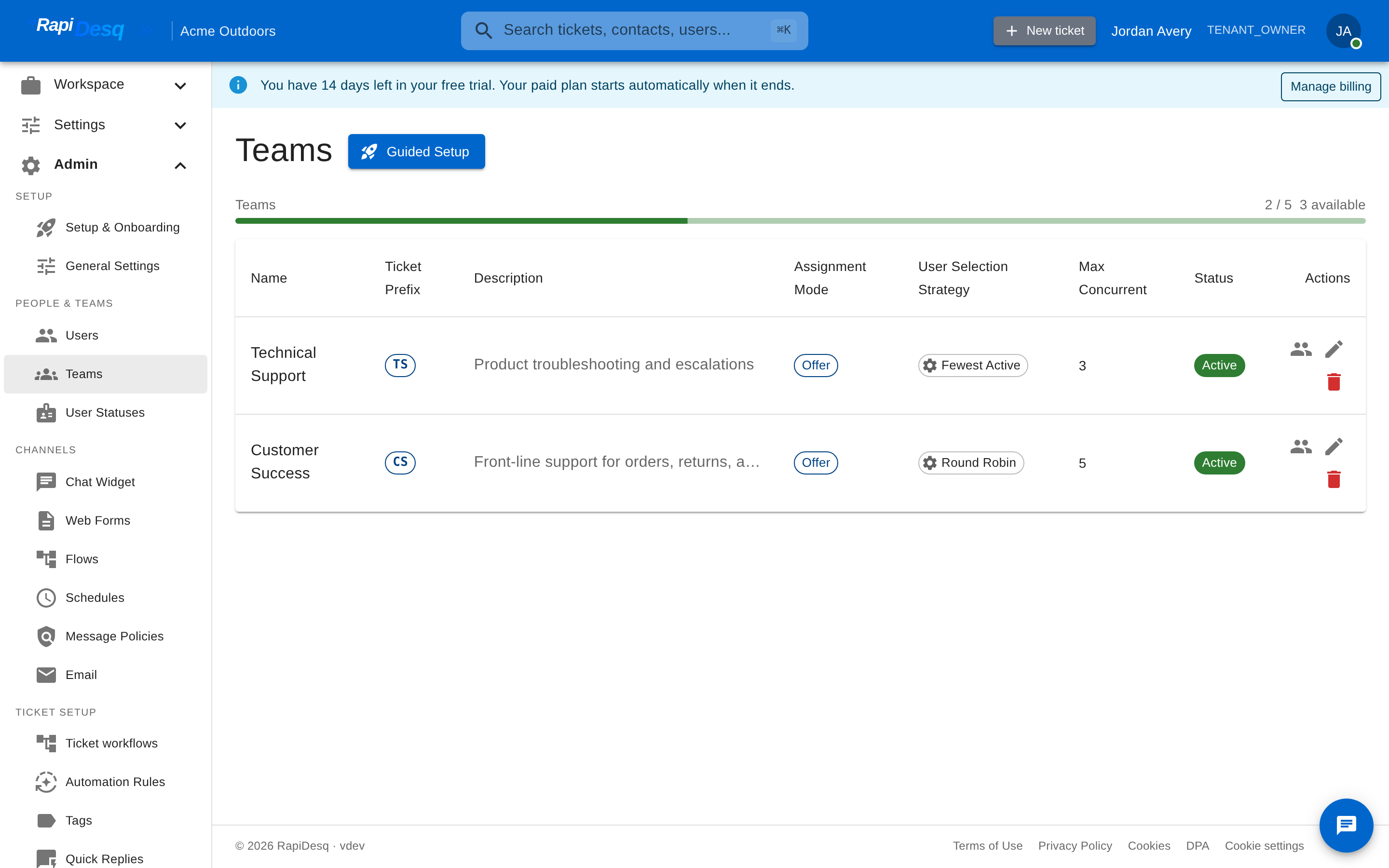Edit the Customer Success team
The height and width of the screenshot is (868, 1389).
tap(1334, 447)
